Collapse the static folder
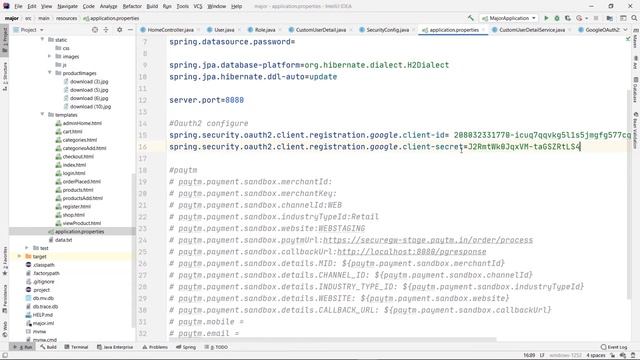640x360 pixels. [x=42, y=39]
